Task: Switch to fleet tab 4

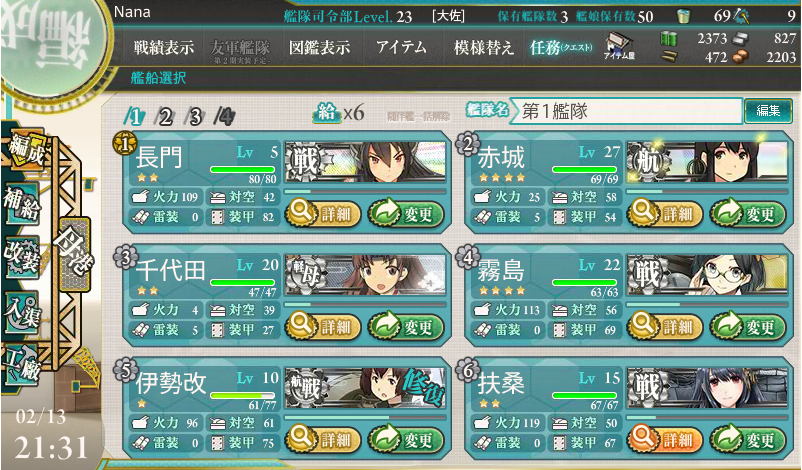Action: pos(225,117)
